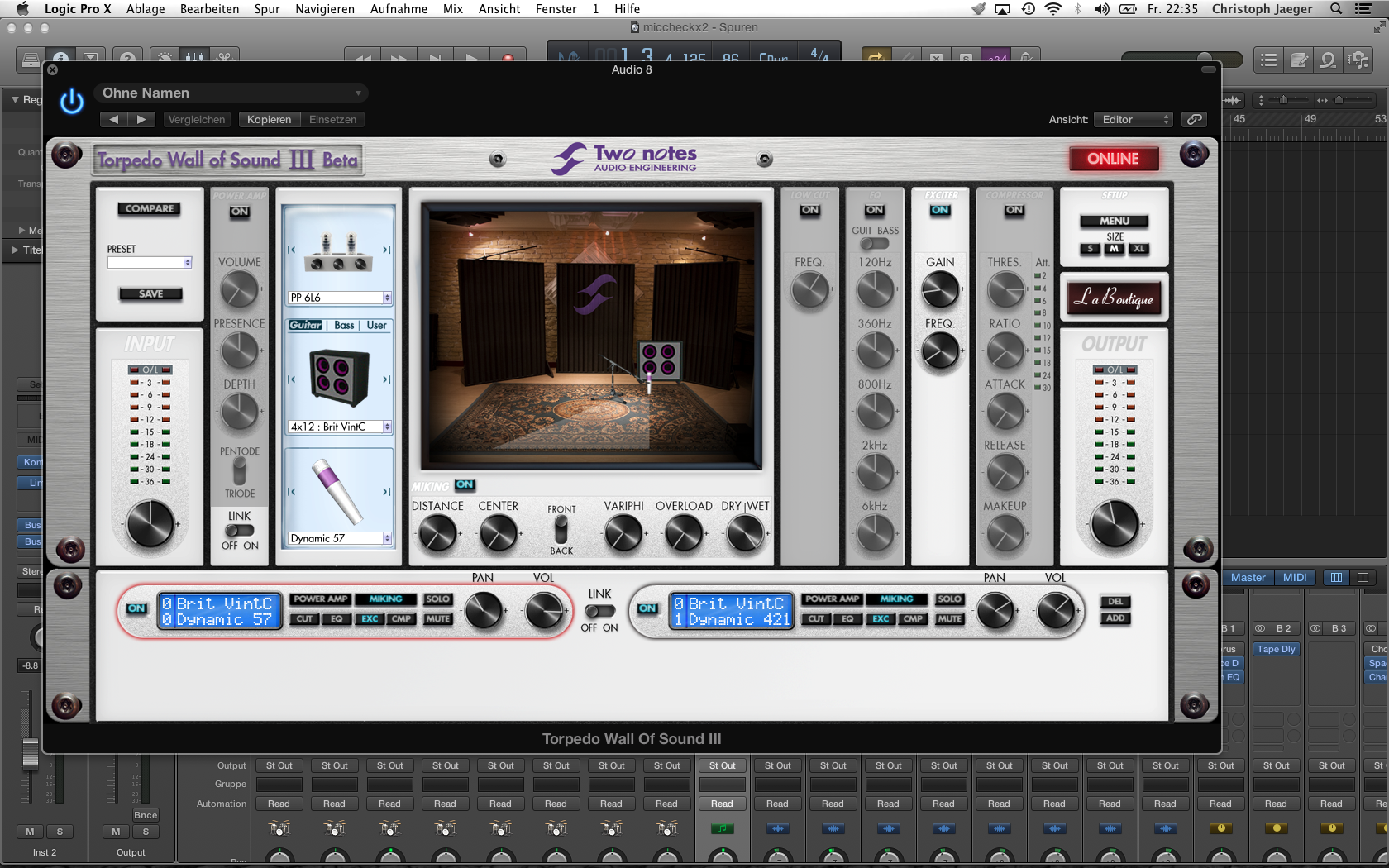Viewport: 1389px width, 868px height.
Task: Click the Two notes Audio Engineering logo
Action: [x=625, y=158]
